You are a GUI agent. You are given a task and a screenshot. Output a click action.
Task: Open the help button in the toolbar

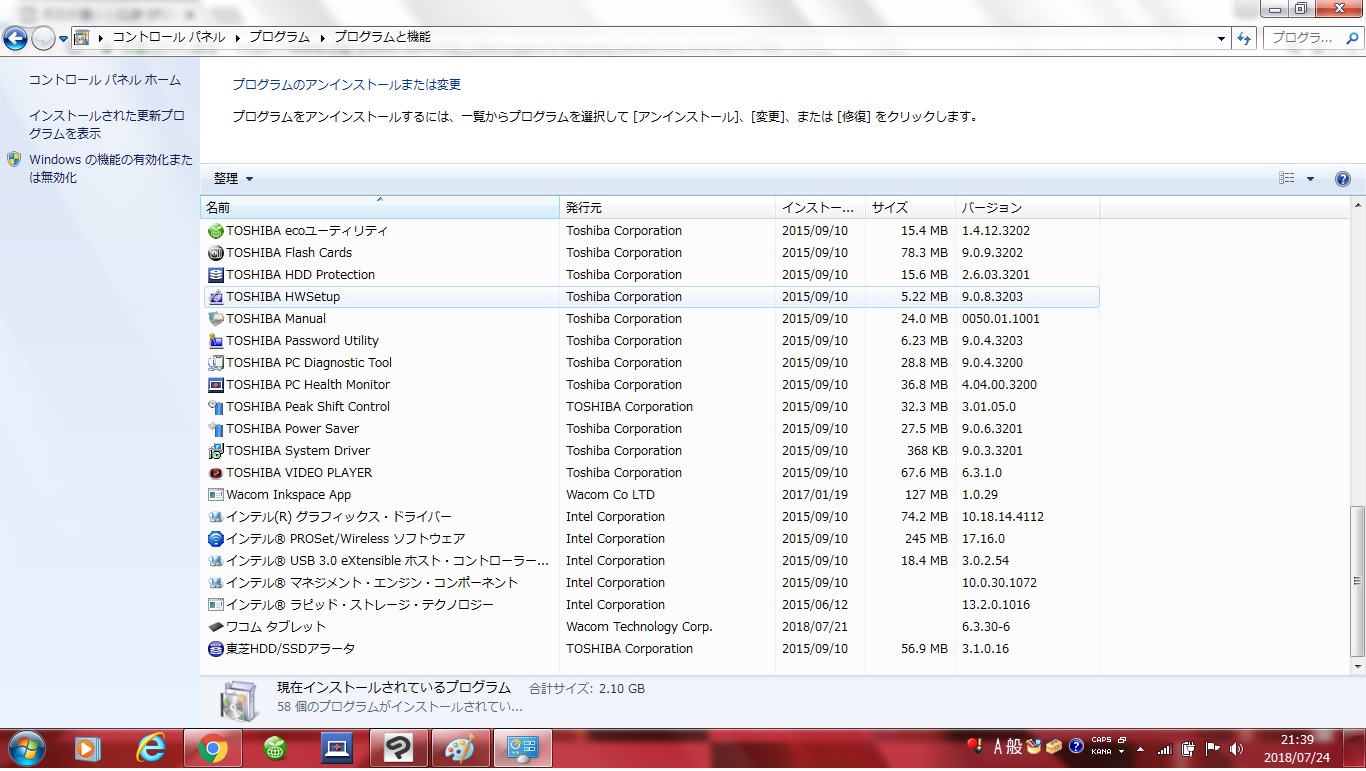coord(1343,179)
